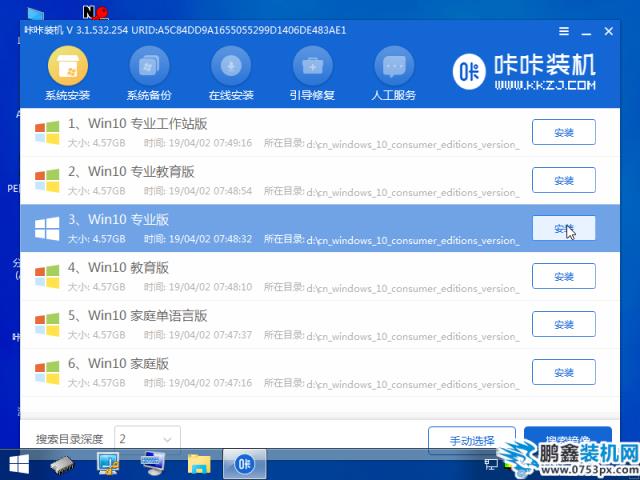
Task: Click the 咔咔装机 taskbar app icon
Action: (x=244, y=463)
